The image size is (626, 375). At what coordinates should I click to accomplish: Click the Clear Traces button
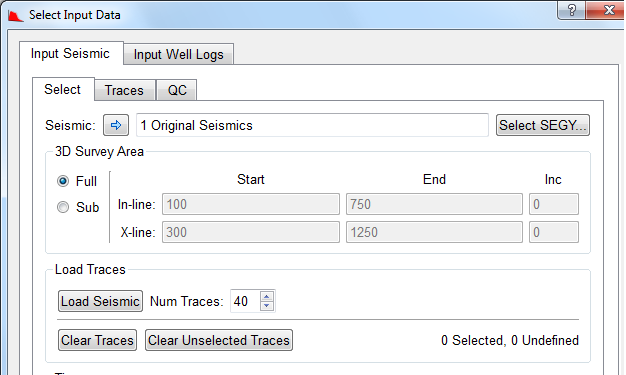(97, 340)
